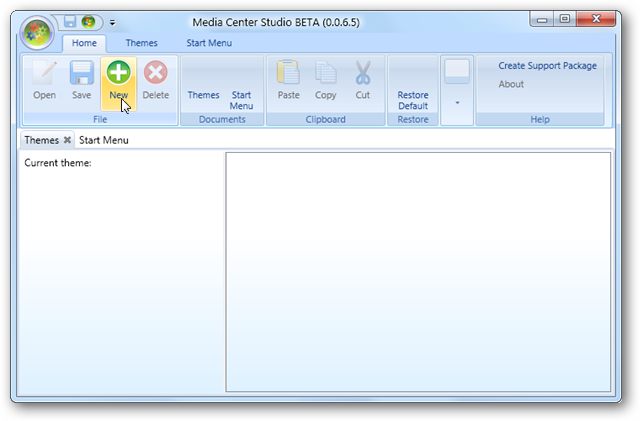Click the red Delete icon
The width and height of the screenshot is (640, 421).
156,73
